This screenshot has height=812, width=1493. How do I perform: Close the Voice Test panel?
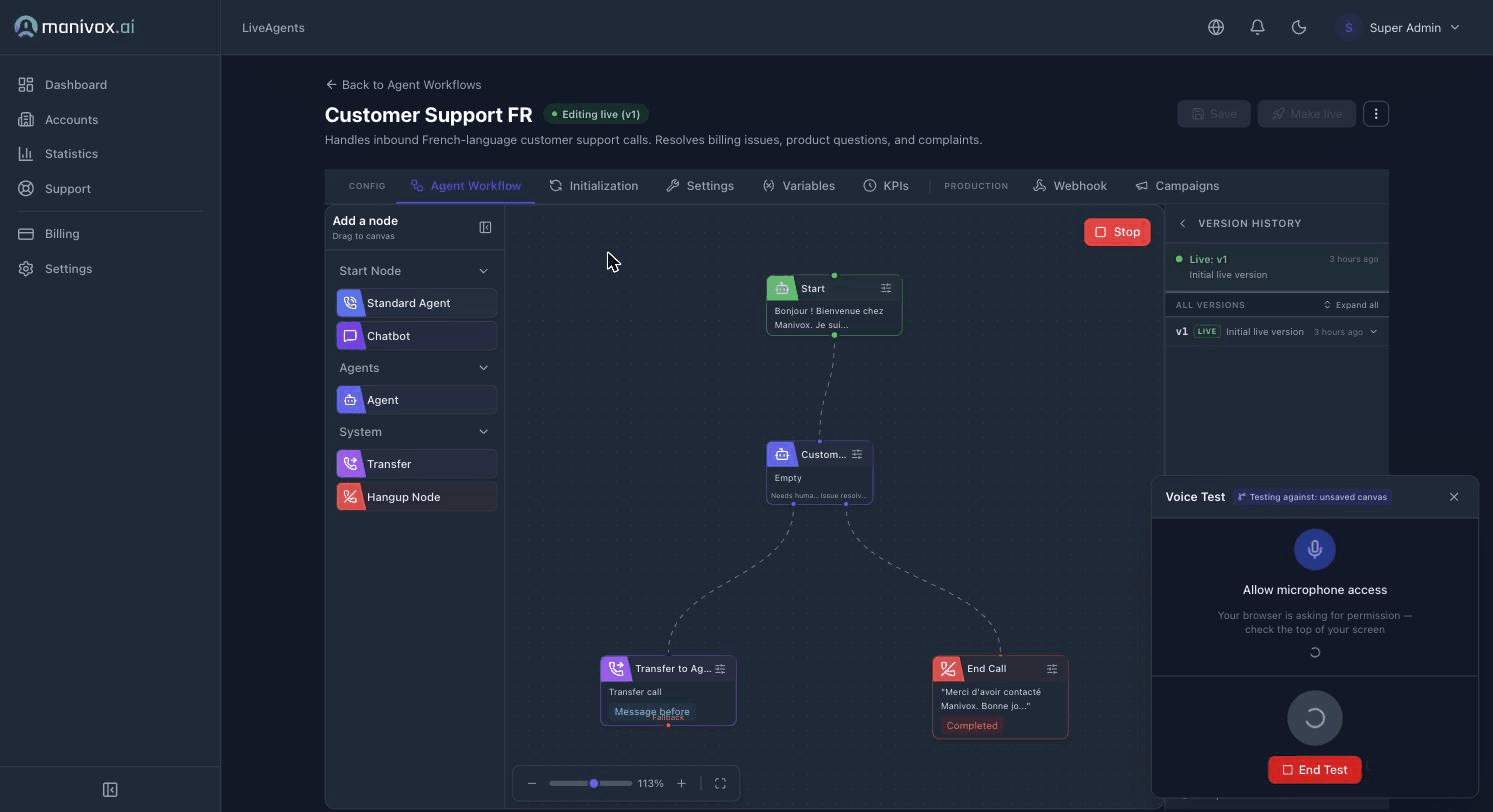point(1454,497)
